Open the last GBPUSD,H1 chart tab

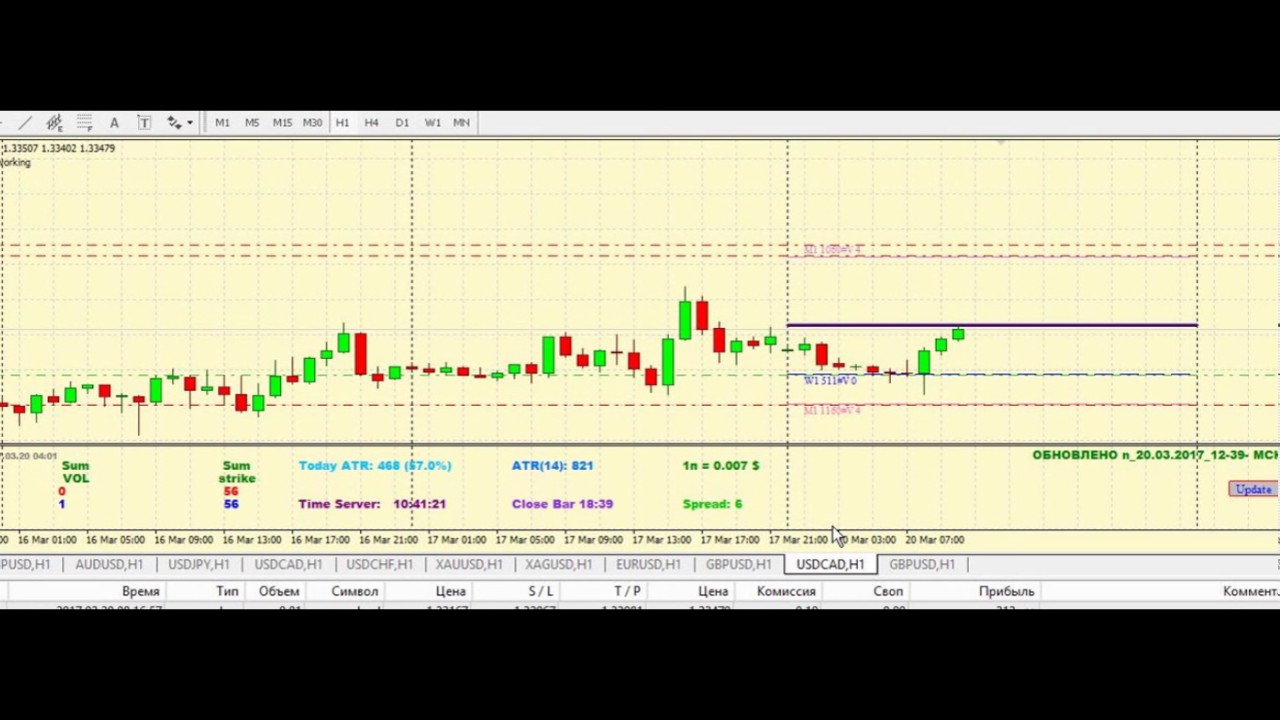click(922, 565)
